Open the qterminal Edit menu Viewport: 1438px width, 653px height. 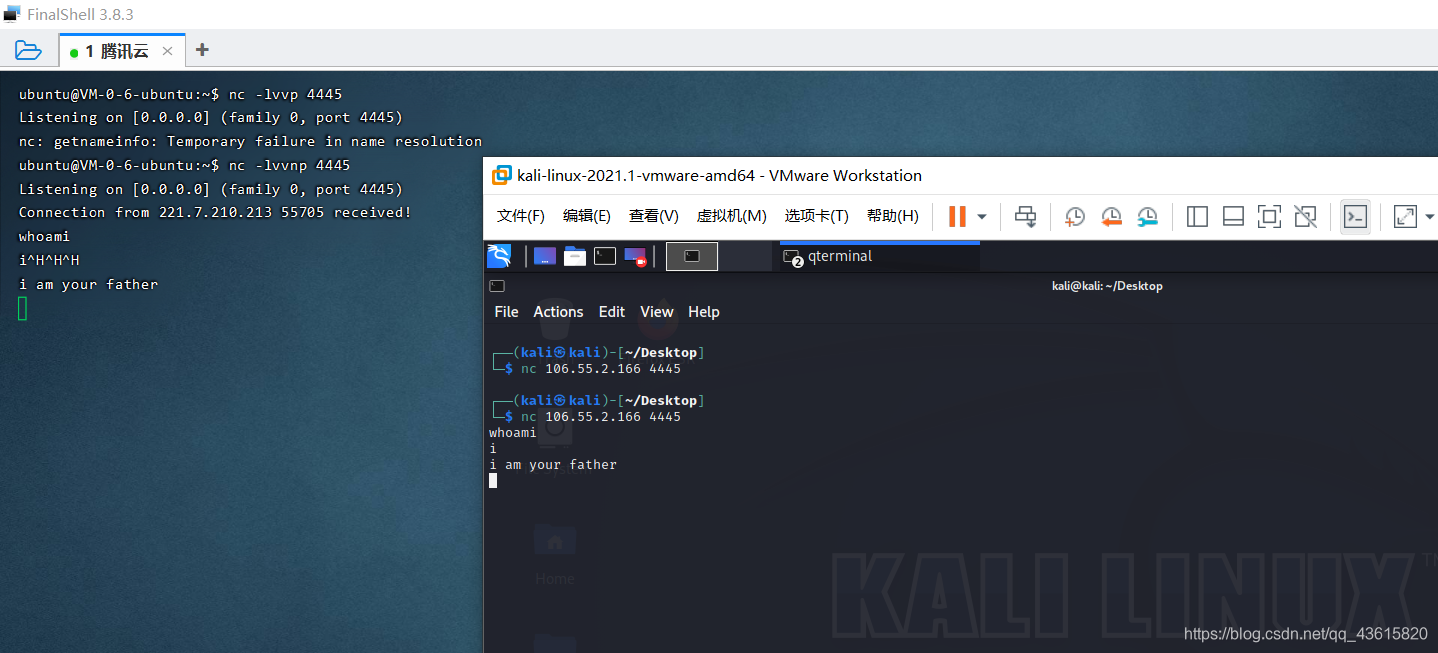pyautogui.click(x=612, y=312)
